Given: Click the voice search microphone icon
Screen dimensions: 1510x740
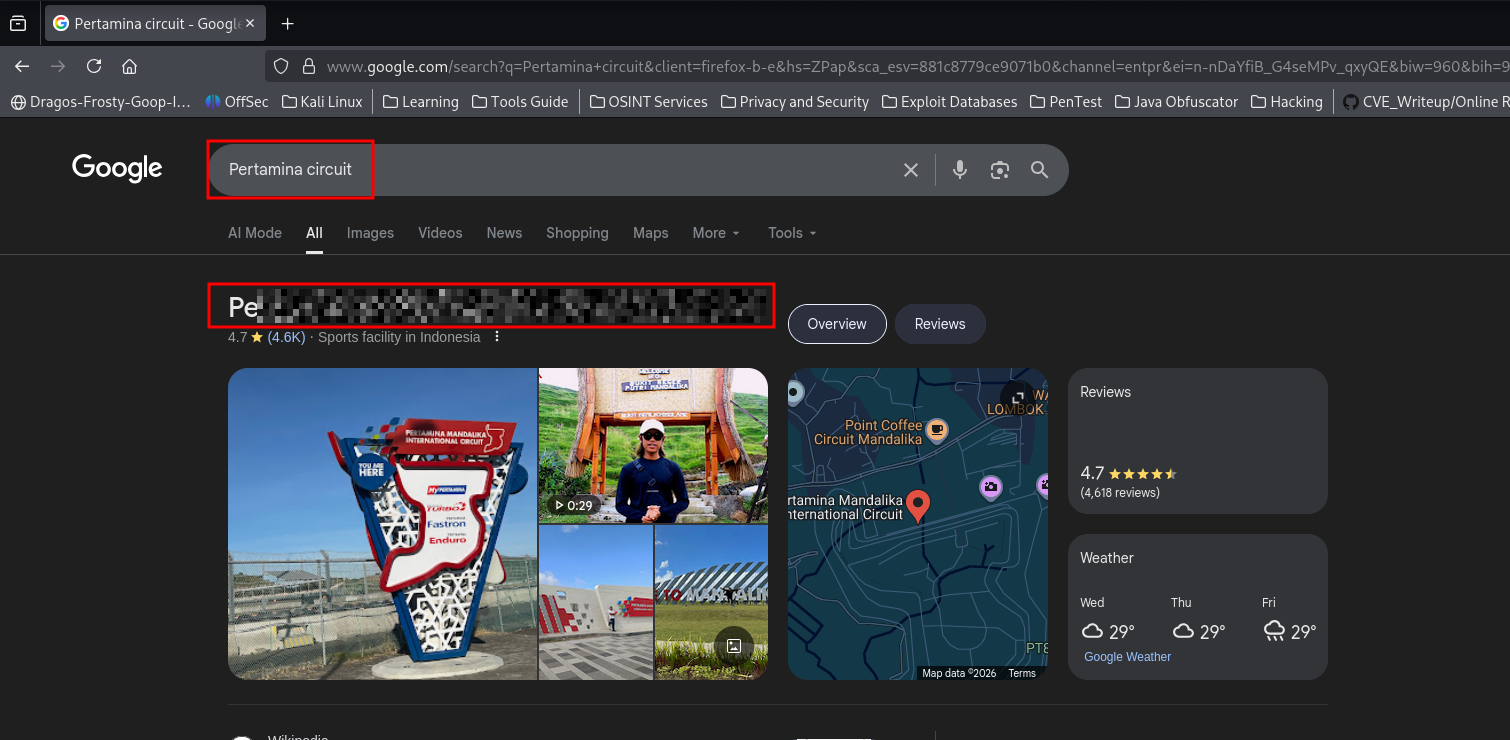Looking at the screenshot, I should click(x=959, y=170).
